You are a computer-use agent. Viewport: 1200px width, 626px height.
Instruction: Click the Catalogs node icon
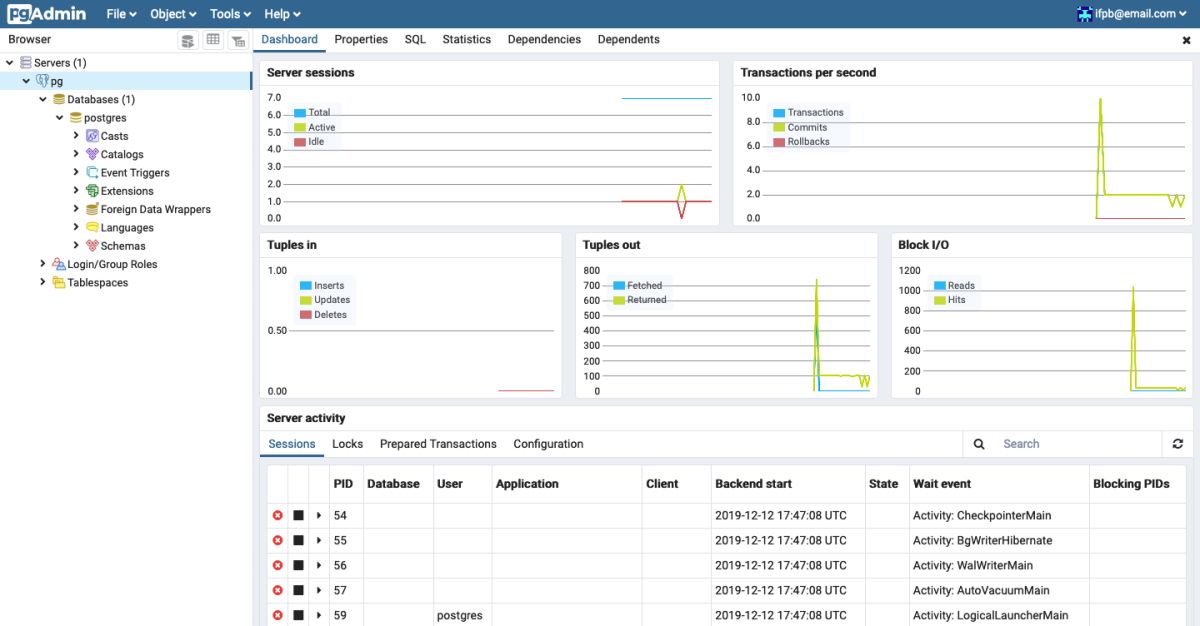coord(92,154)
